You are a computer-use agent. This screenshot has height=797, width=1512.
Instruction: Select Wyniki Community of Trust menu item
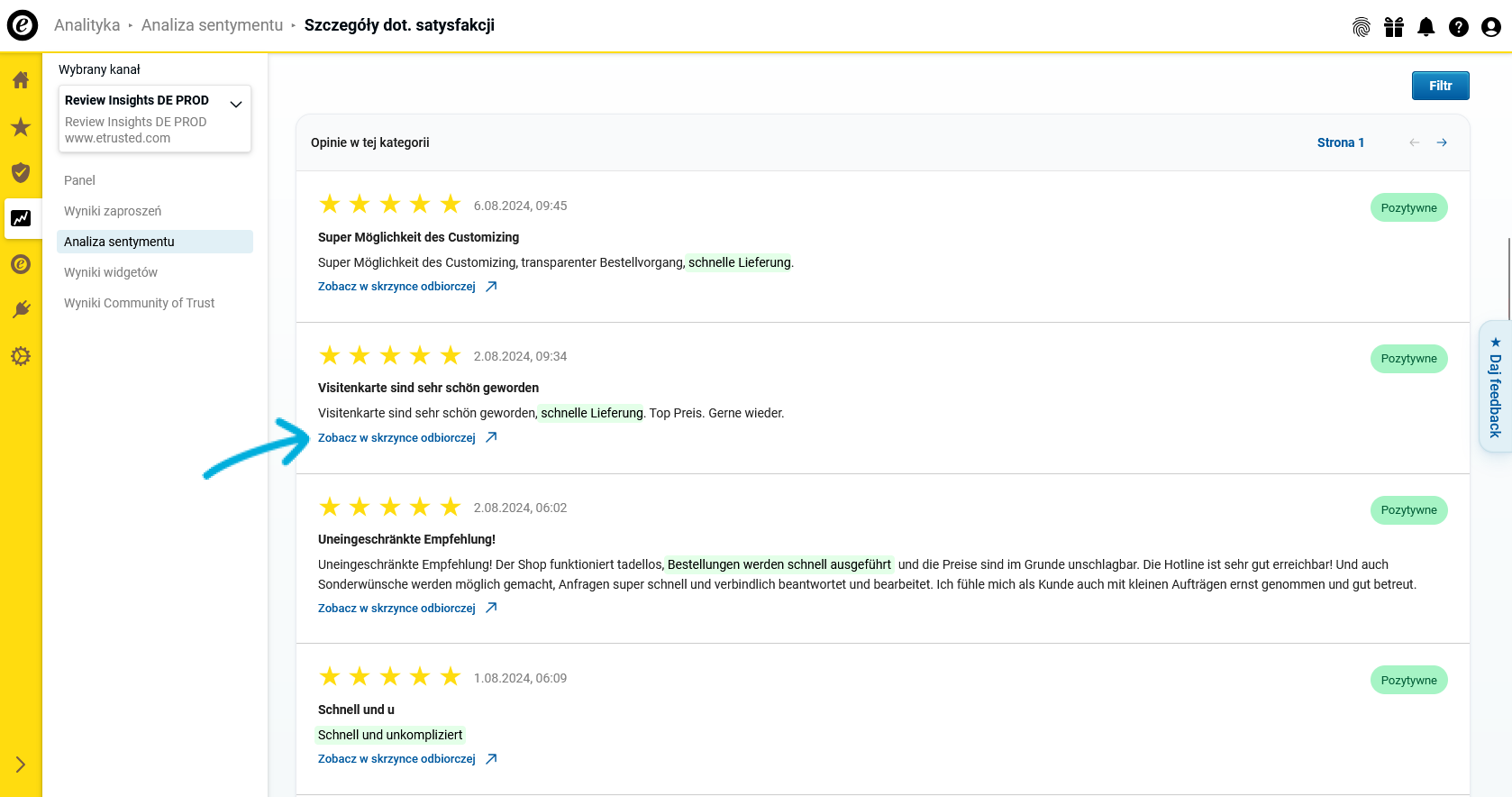point(139,303)
